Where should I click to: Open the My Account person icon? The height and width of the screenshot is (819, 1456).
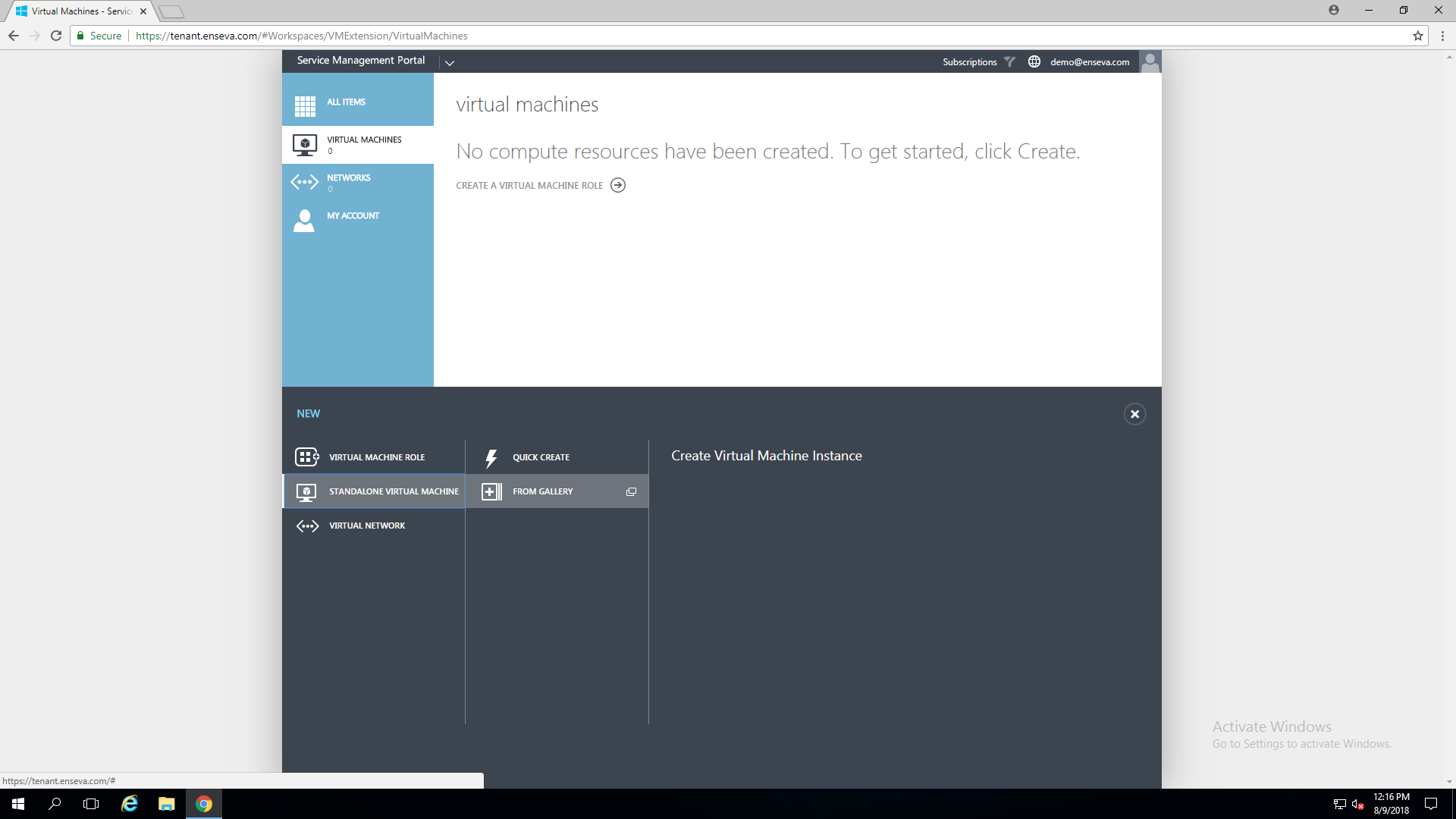point(304,221)
